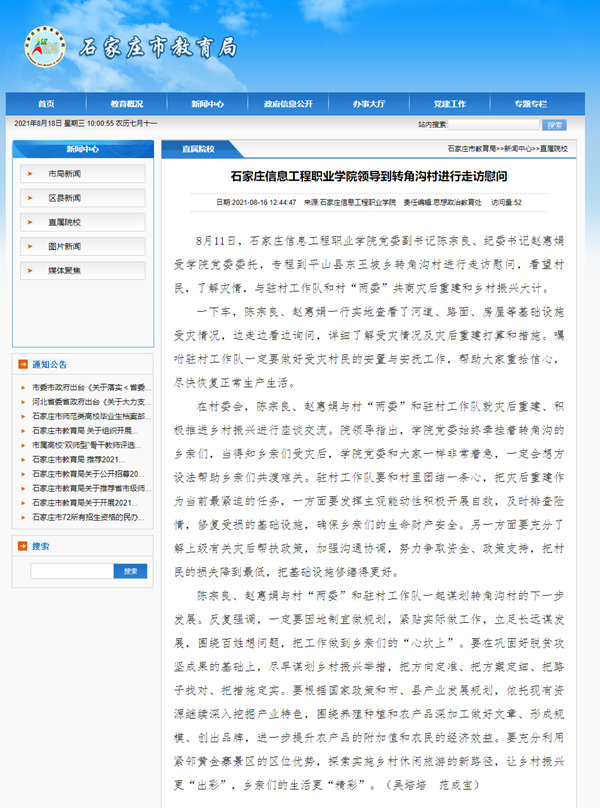
Task: Open 教育概况 in the navigation bar
Action: (x=127, y=104)
